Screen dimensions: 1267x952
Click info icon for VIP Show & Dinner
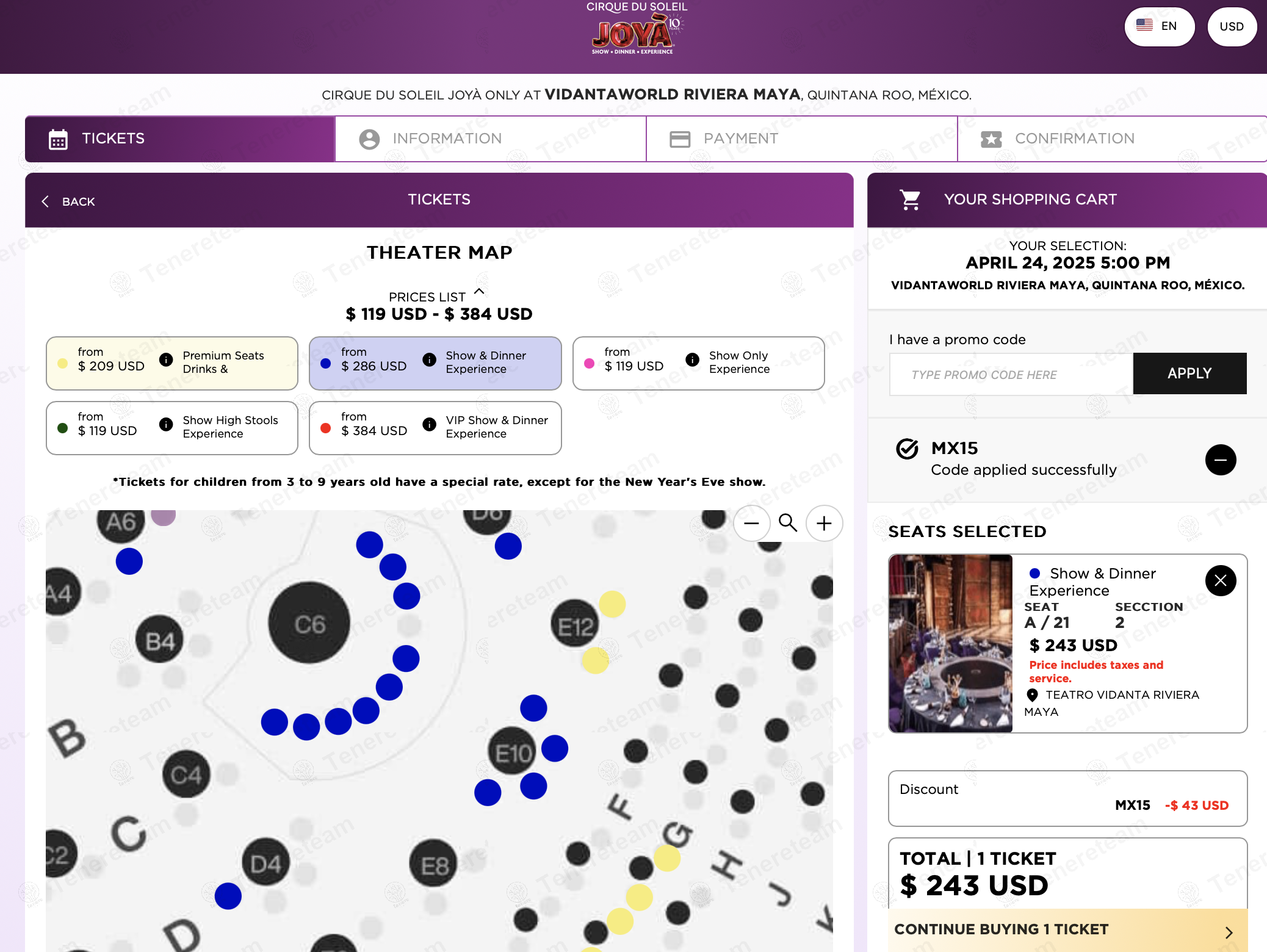tap(430, 425)
